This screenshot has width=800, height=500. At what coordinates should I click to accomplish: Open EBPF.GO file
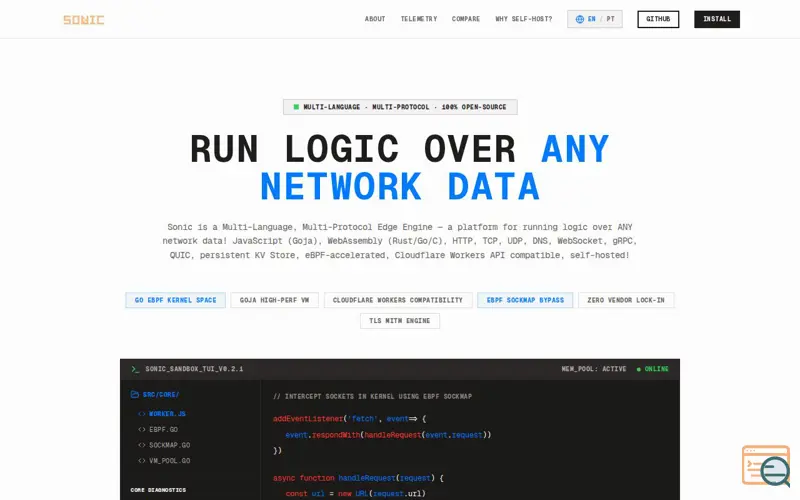point(163,430)
